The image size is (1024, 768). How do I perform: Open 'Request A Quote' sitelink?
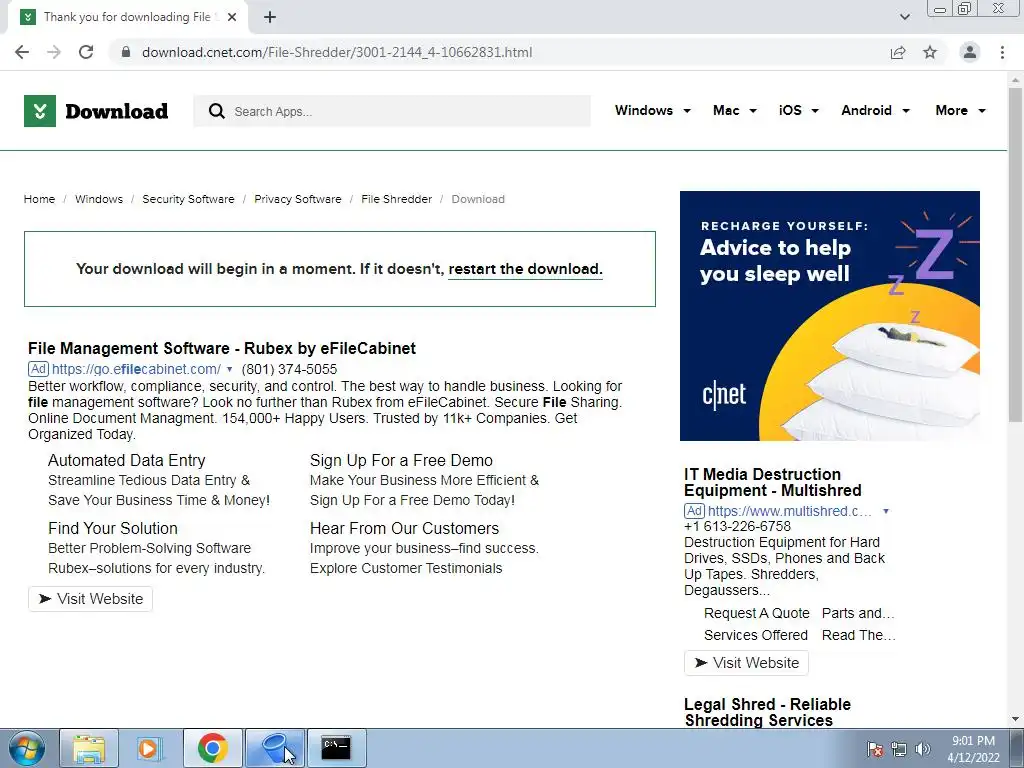[x=757, y=613]
